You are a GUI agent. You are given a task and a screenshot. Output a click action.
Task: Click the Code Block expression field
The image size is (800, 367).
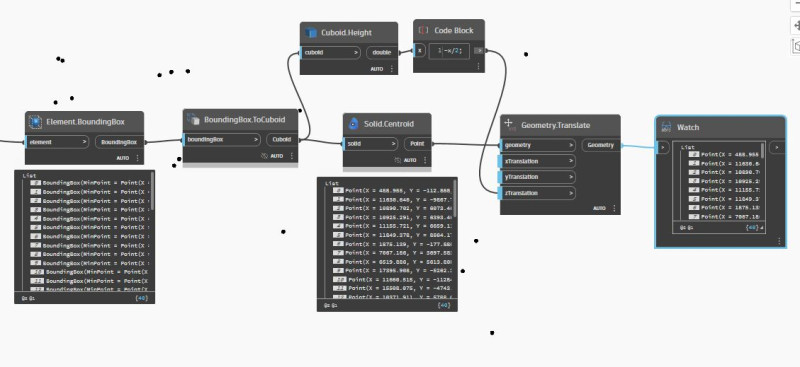coord(449,51)
